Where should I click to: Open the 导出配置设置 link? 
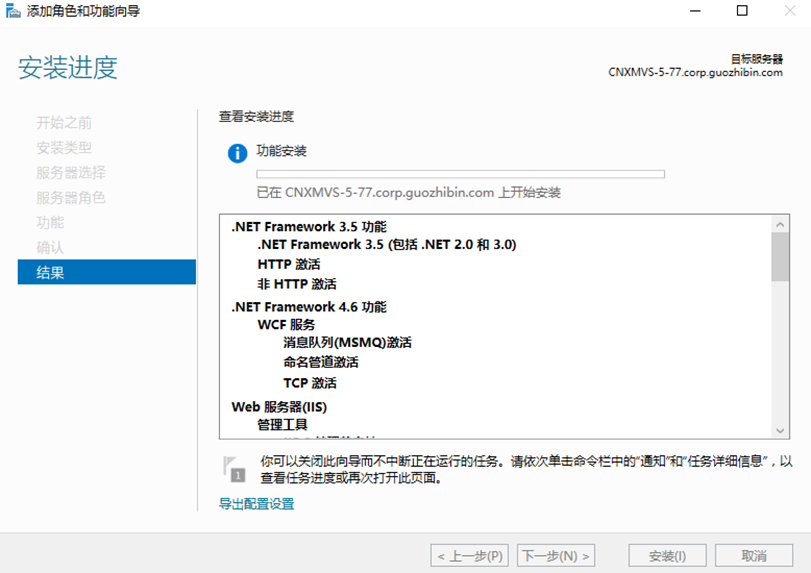(257, 504)
